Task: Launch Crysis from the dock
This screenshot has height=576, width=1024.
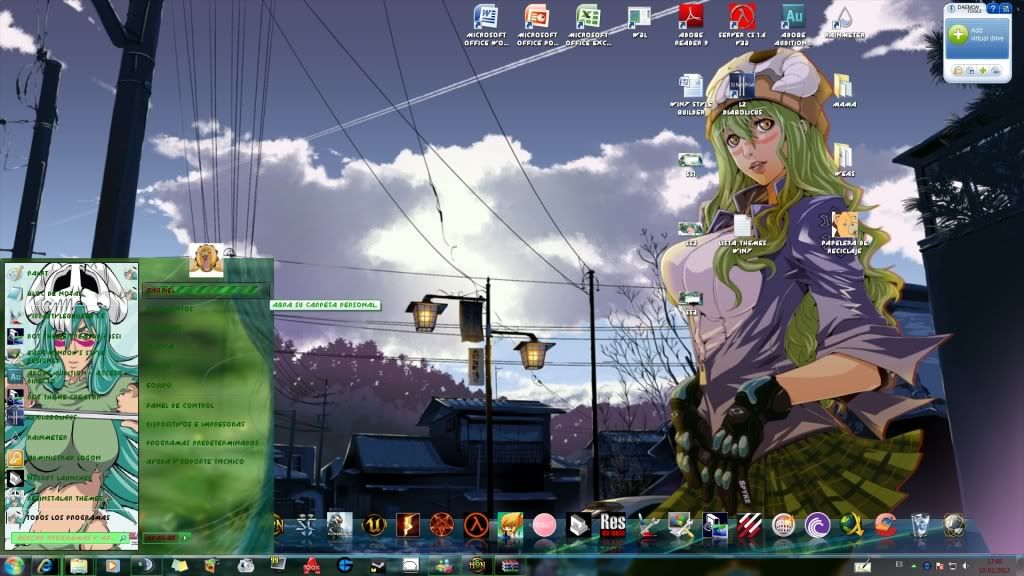Action: [x=340, y=525]
